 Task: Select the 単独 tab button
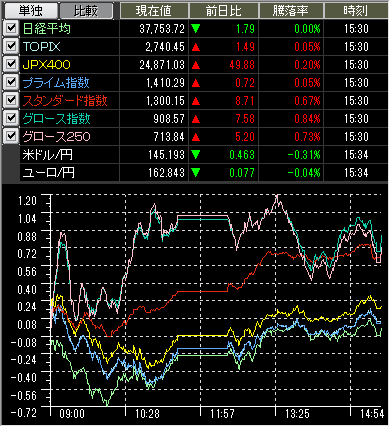[31, 10]
